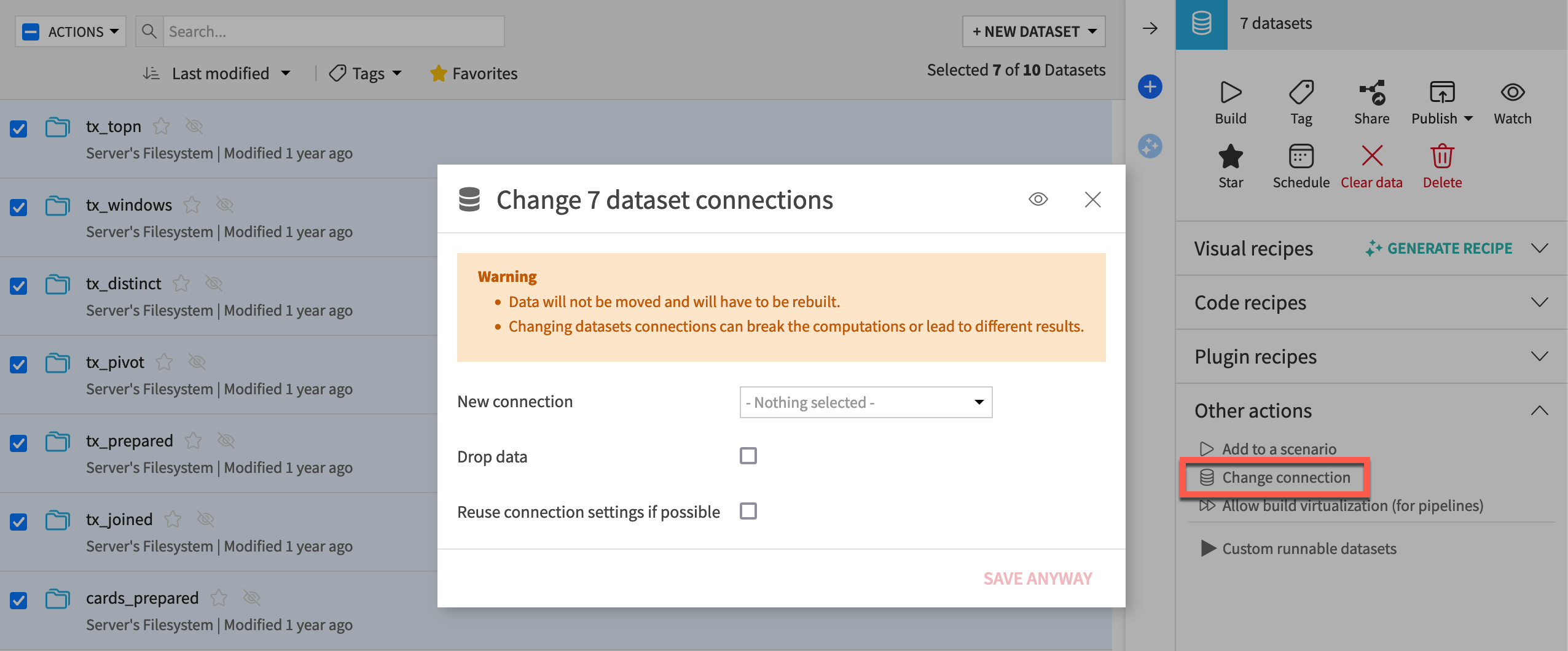1568x651 pixels.
Task: Check Reuse connection settings if possible
Action: [748, 510]
